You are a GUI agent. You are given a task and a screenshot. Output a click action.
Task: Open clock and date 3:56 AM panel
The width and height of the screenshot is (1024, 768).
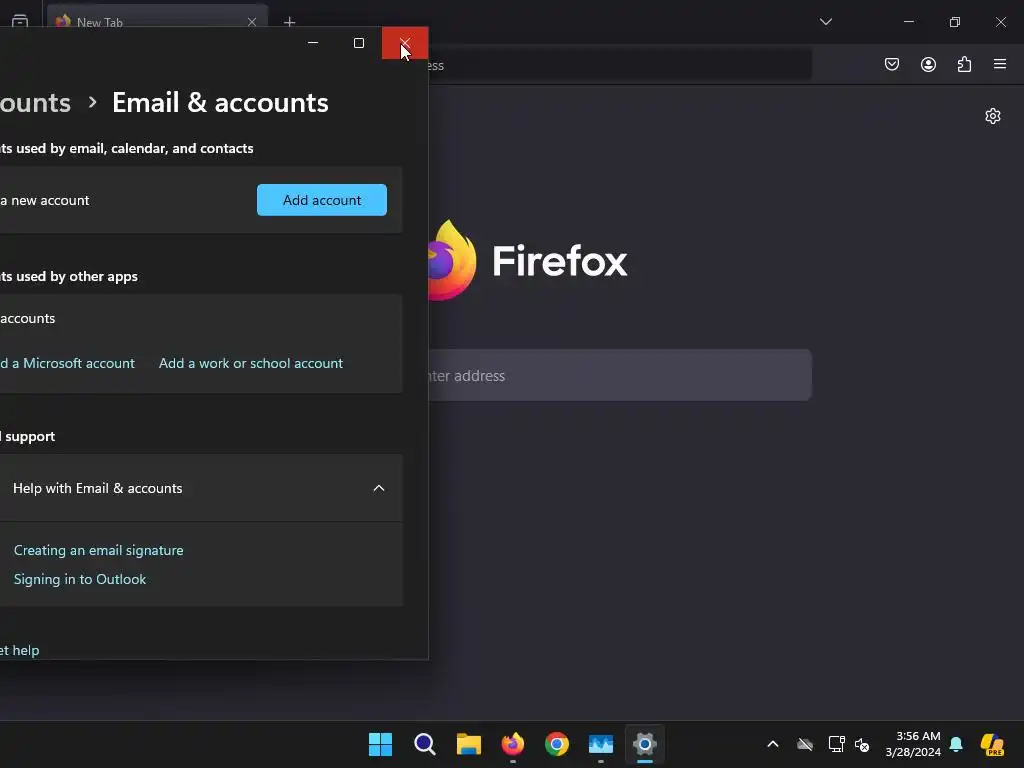(x=913, y=744)
